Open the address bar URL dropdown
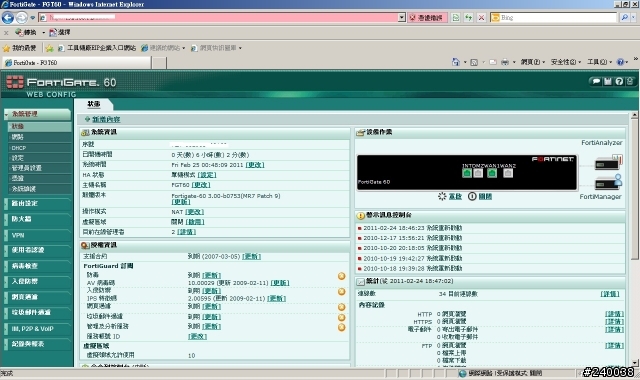Image resolution: width=640 pixels, height=380 pixels. (402, 18)
